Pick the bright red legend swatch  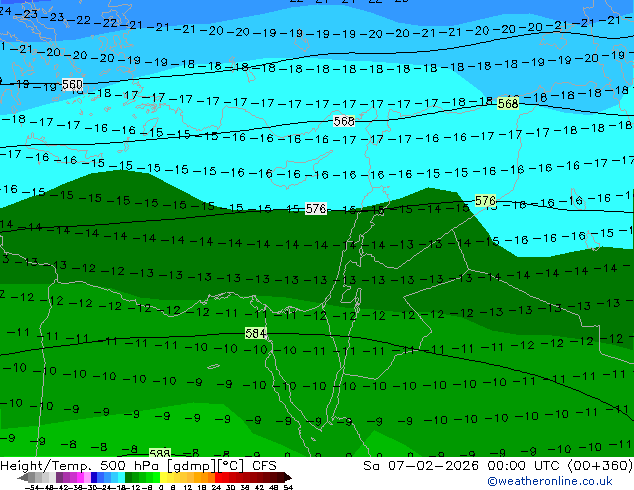(219, 478)
